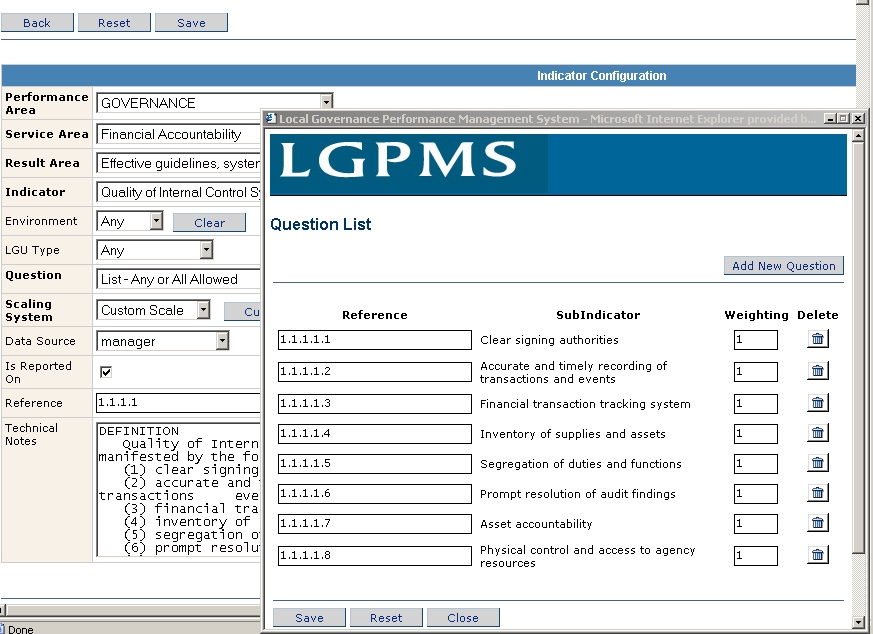Minimize the LGPMS popup window

[x=830, y=119]
